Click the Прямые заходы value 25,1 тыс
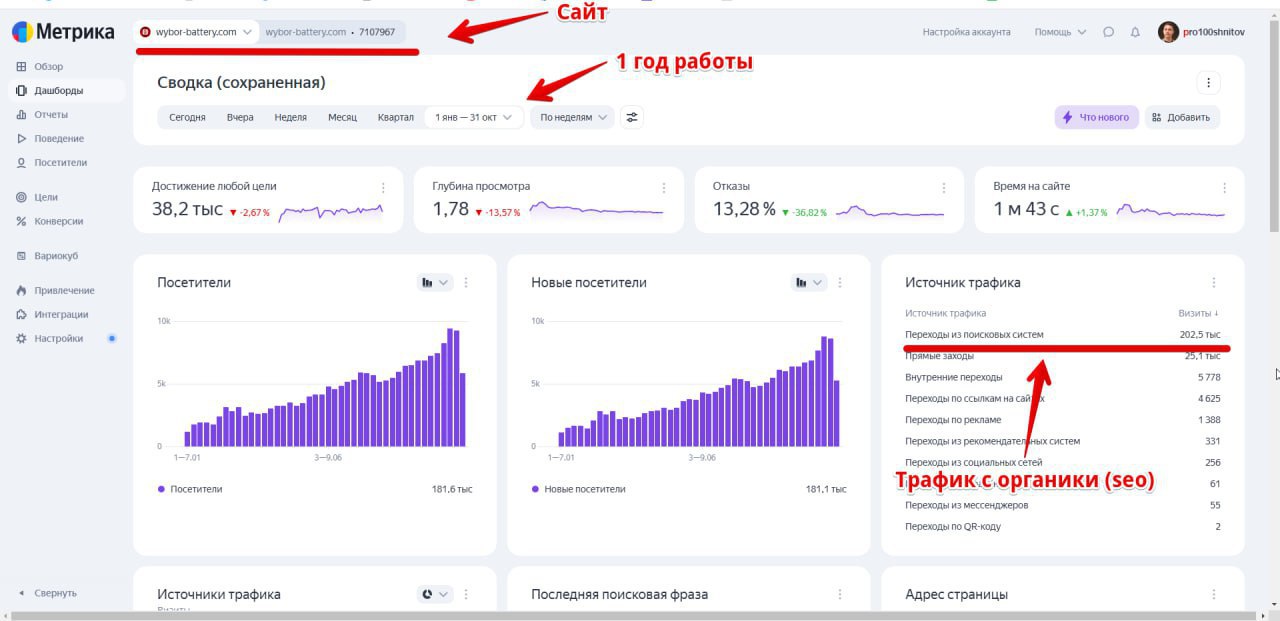This screenshot has height=621, width=1280. tap(1203, 356)
